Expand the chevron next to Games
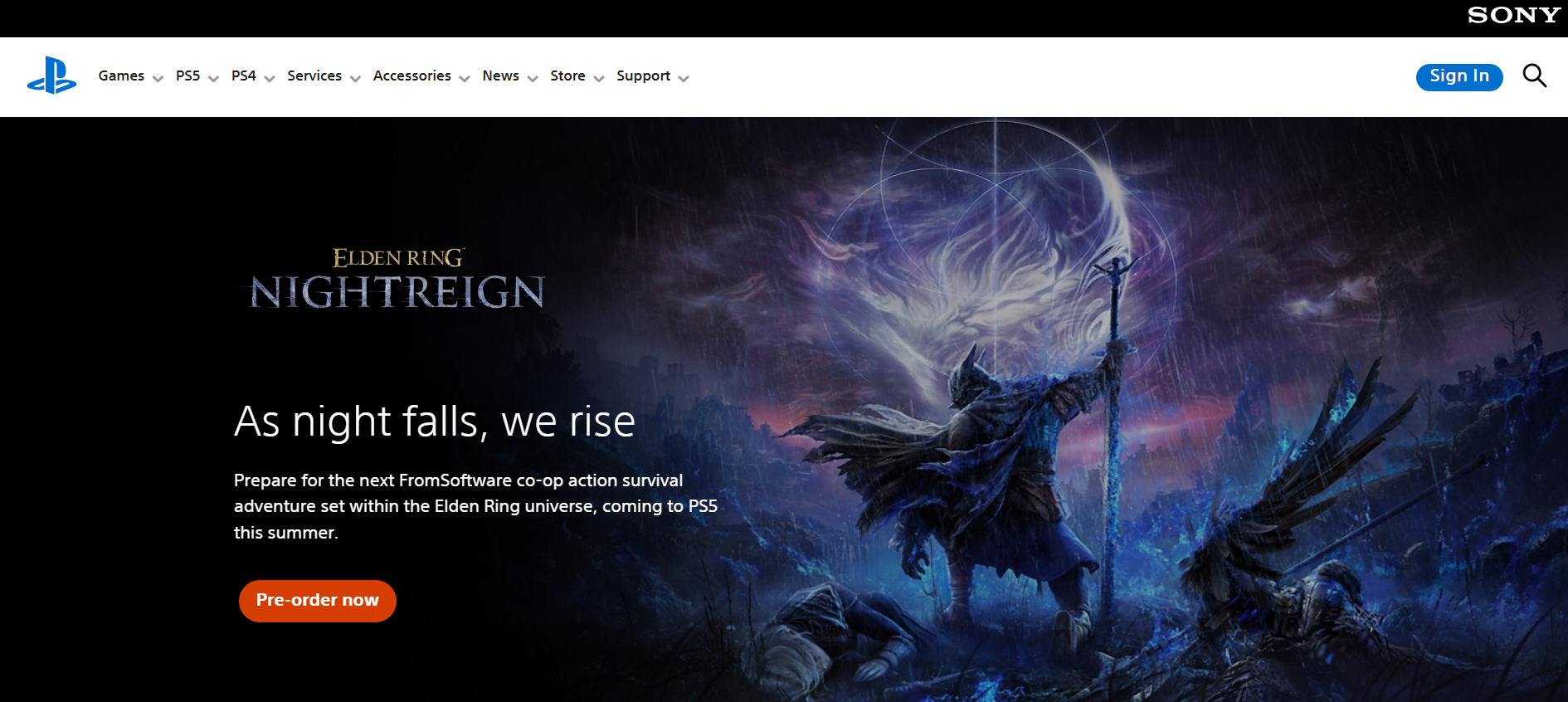The height and width of the screenshot is (702, 1568). click(158, 79)
